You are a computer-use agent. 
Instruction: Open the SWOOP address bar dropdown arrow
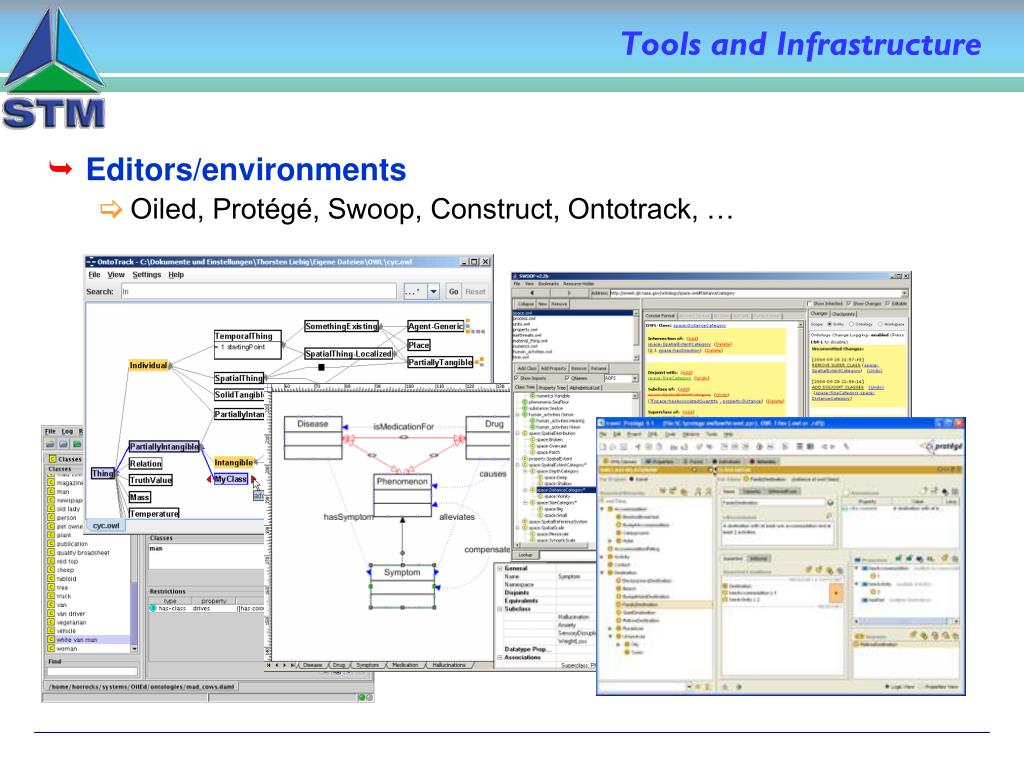904,293
